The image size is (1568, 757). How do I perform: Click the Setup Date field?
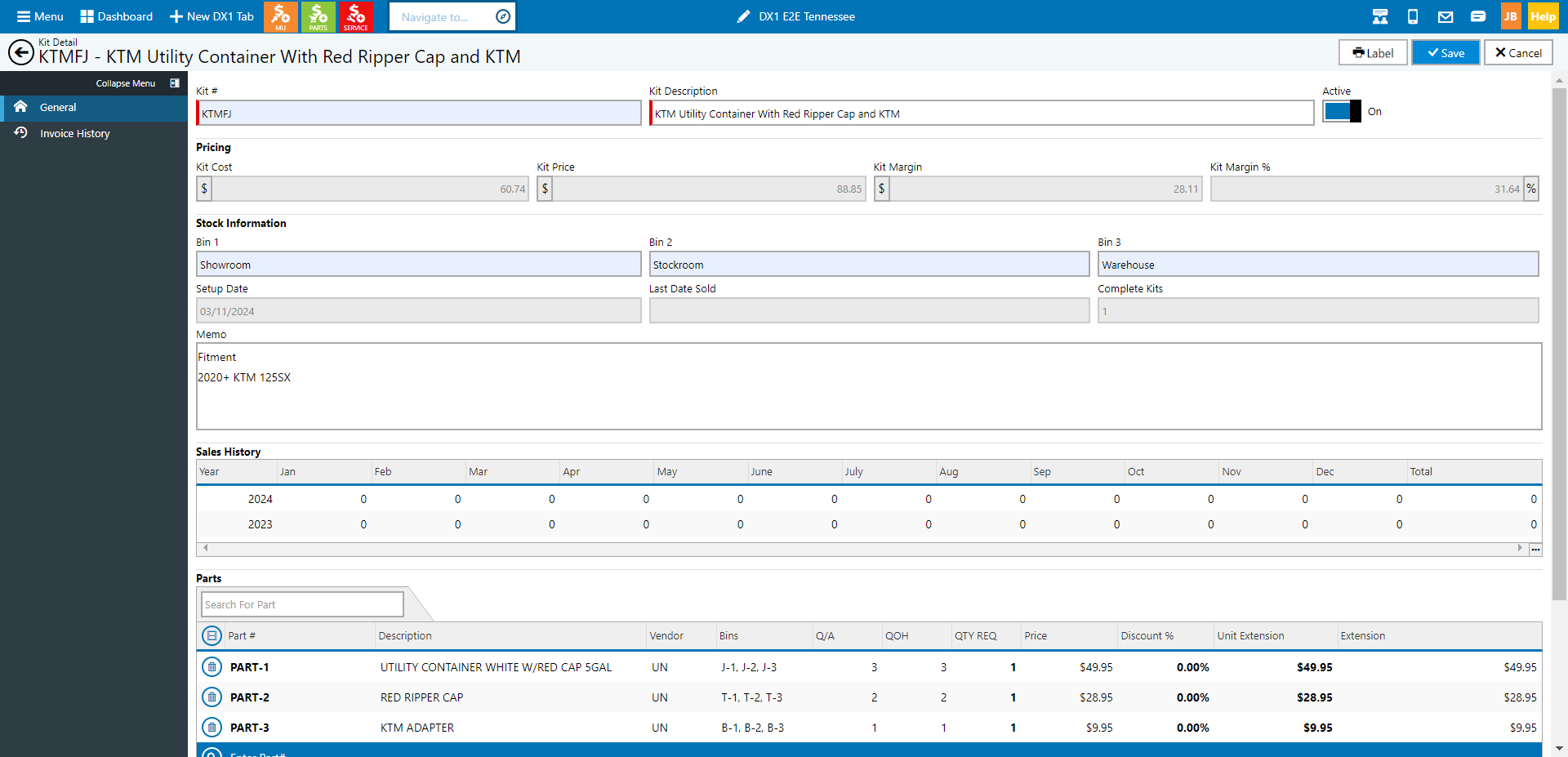[x=419, y=311]
